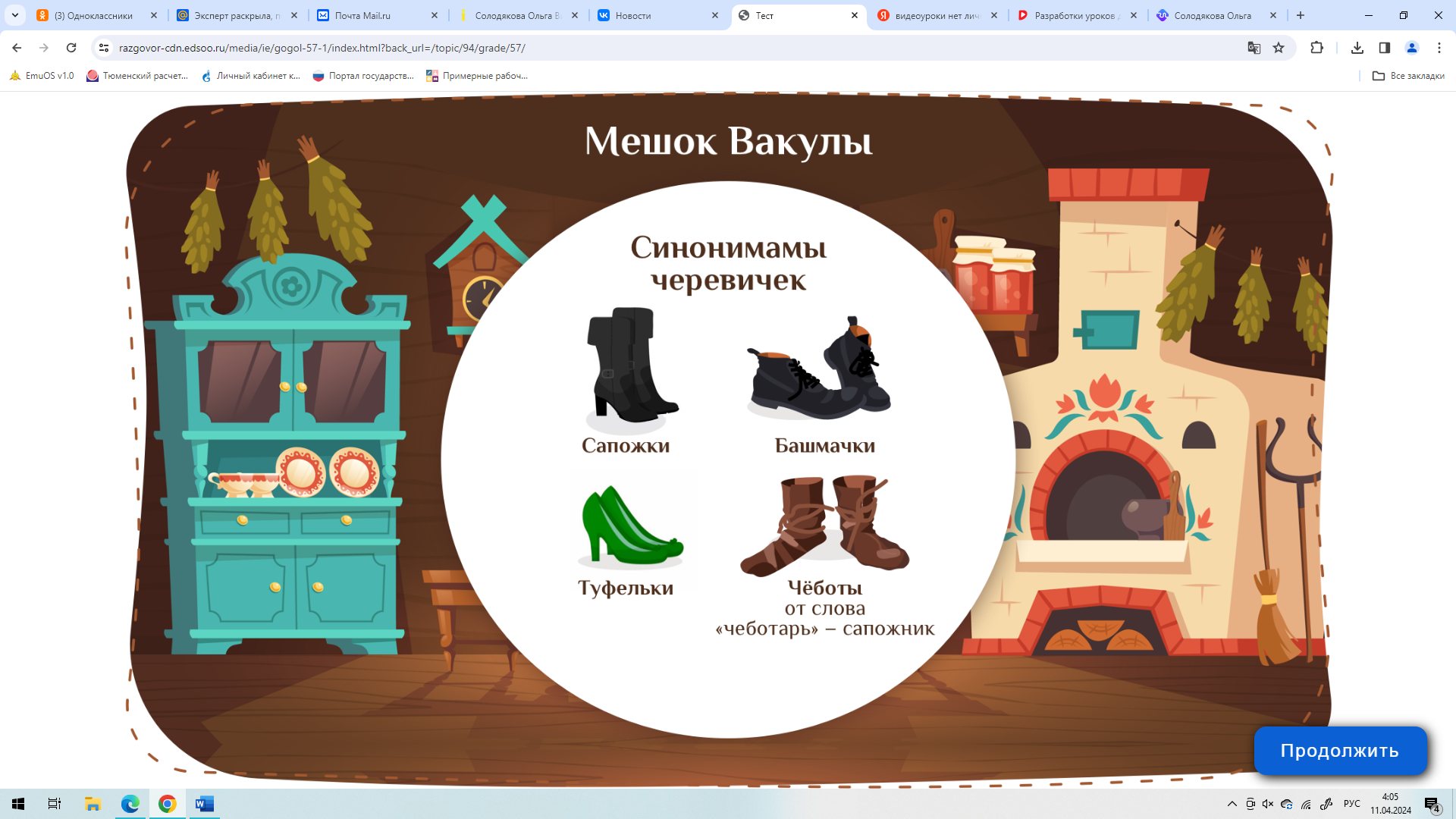
Task: Open the Extensions puzzle icon
Action: 1316,48
